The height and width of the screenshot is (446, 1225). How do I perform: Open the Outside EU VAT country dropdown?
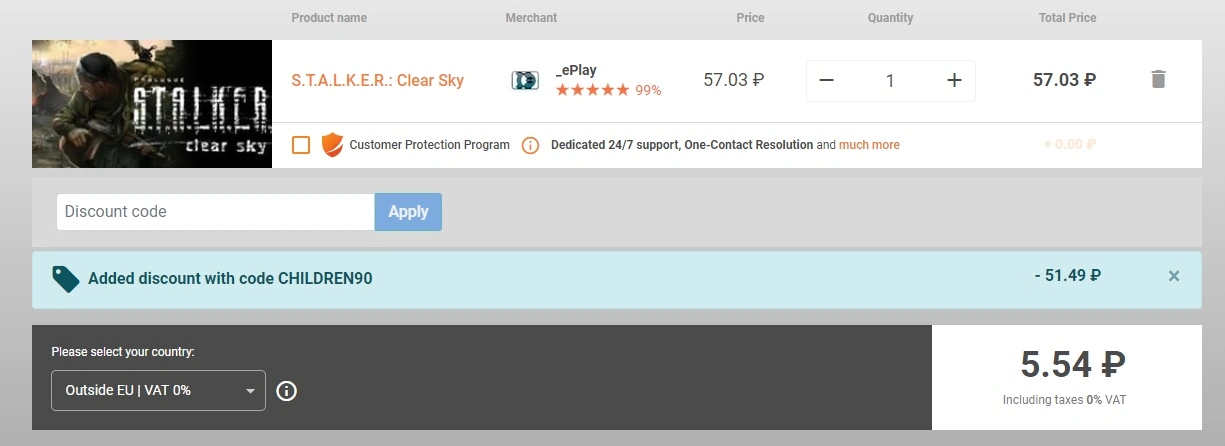click(158, 390)
